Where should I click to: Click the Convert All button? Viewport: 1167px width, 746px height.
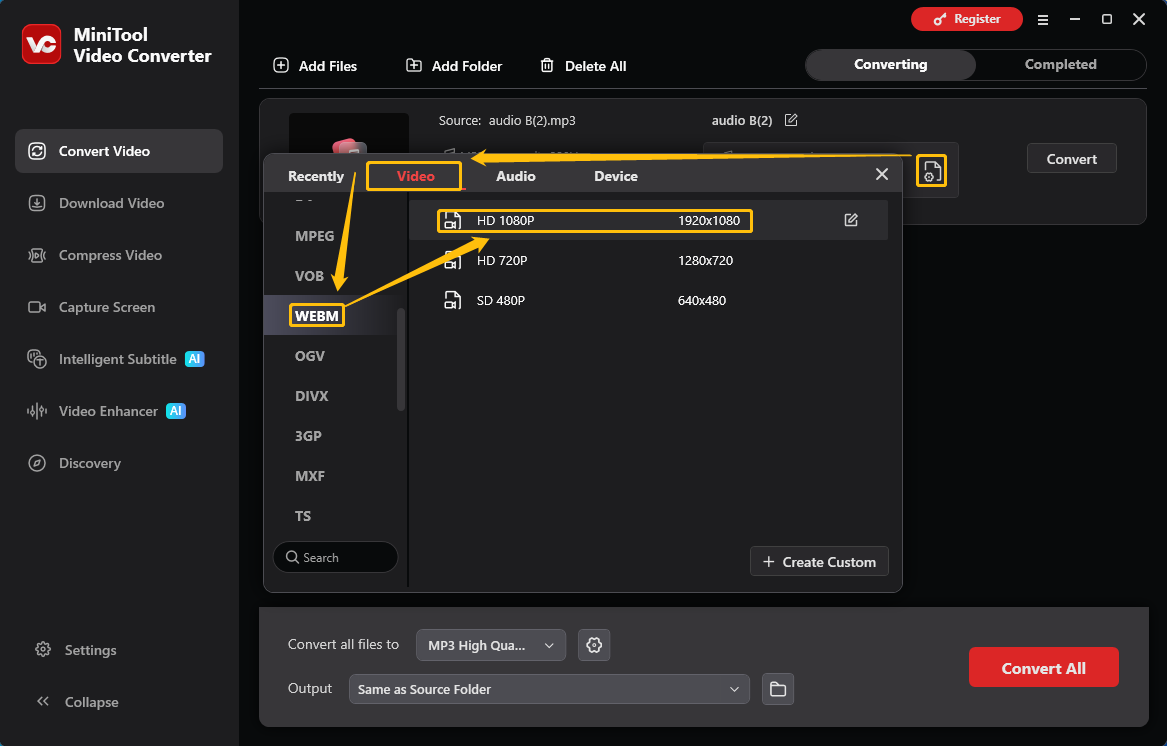[1043, 668]
